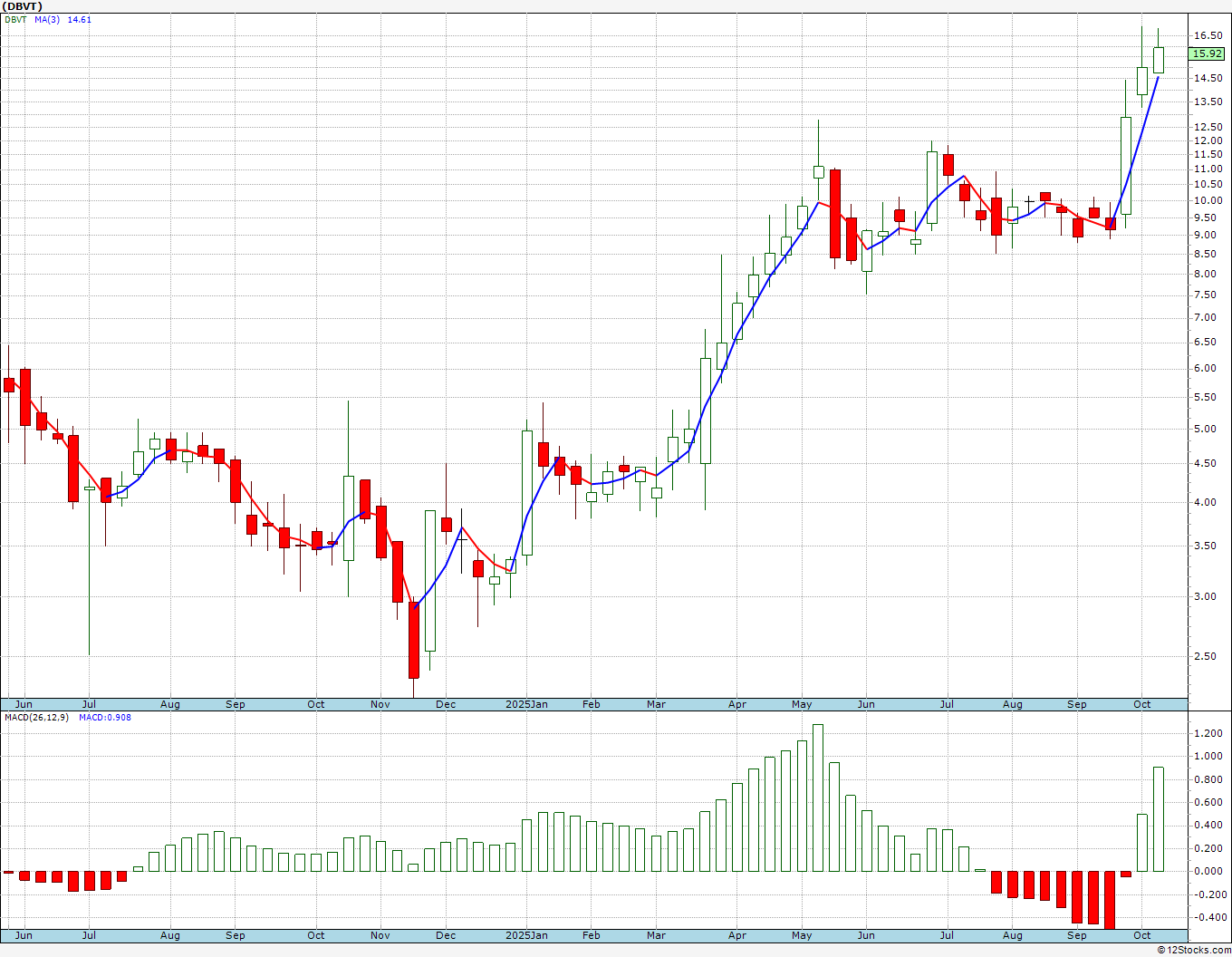Select the 11.00 price axis label
The image size is (1232, 957).
coord(1208,169)
